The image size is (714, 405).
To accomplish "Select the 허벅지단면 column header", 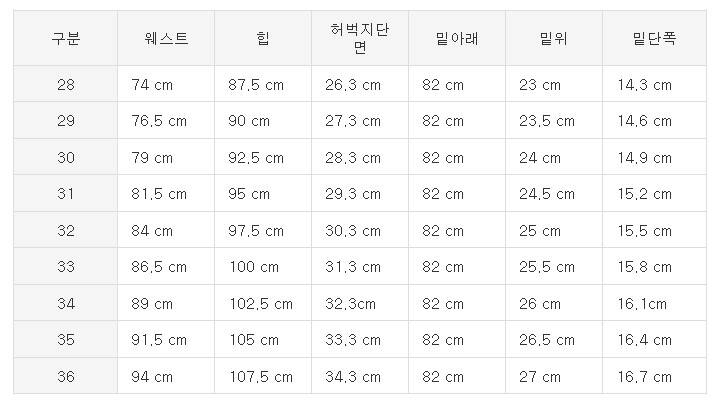I will pos(359,39).
